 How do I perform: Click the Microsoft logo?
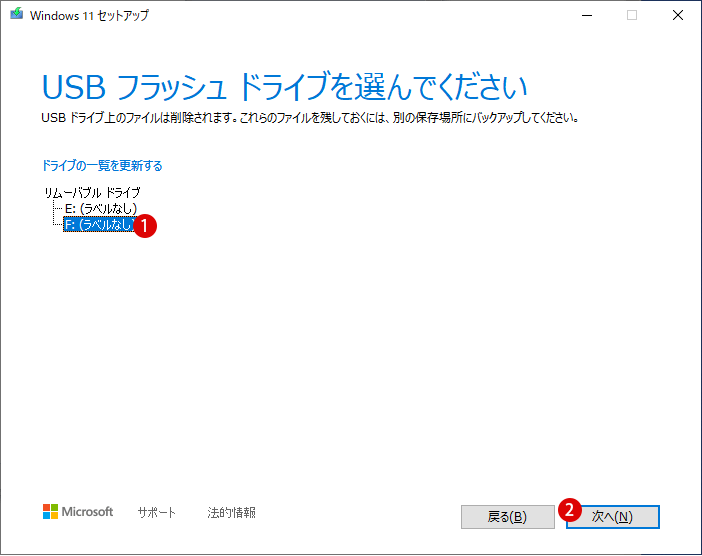78,512
